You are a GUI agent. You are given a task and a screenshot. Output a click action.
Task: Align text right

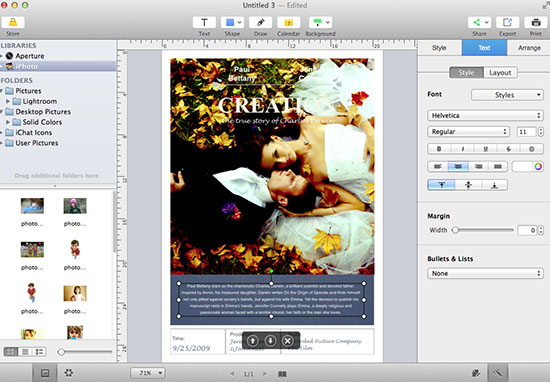[x=478, y=166]
